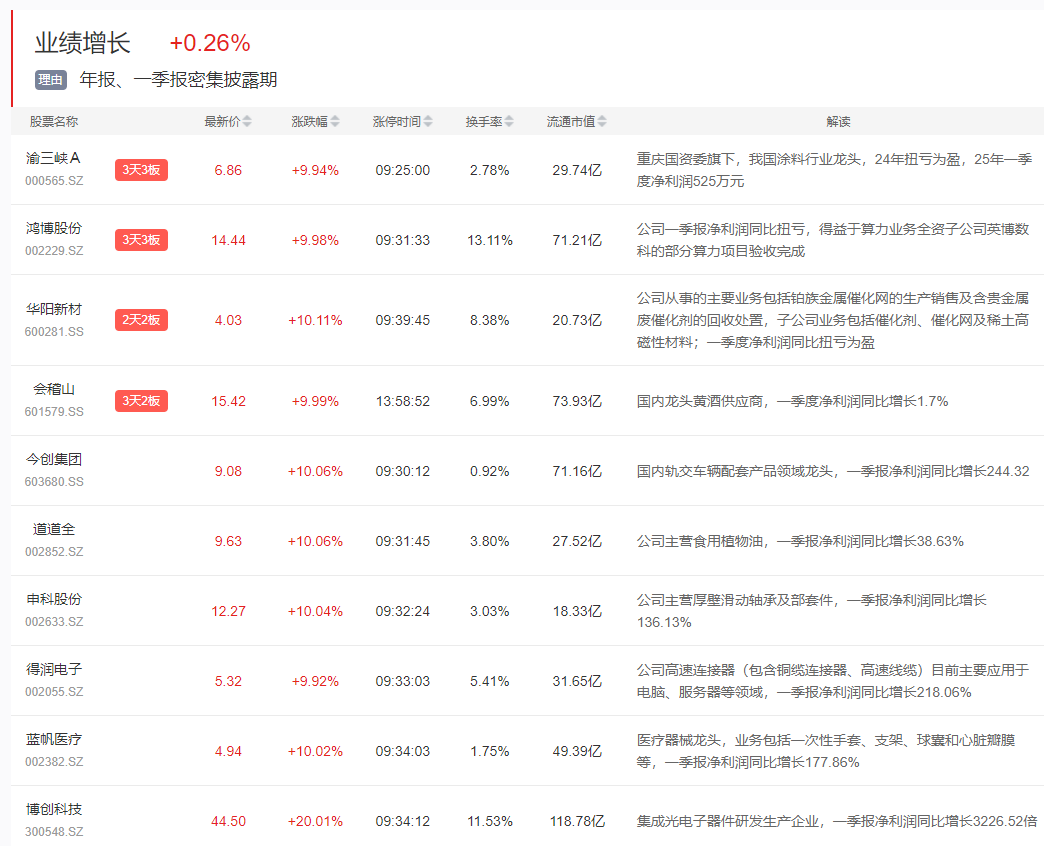Open 蓝帆医疗 stock entry
The height and width of the screenshot is (846, 1044).
click(x=54, y=740)
